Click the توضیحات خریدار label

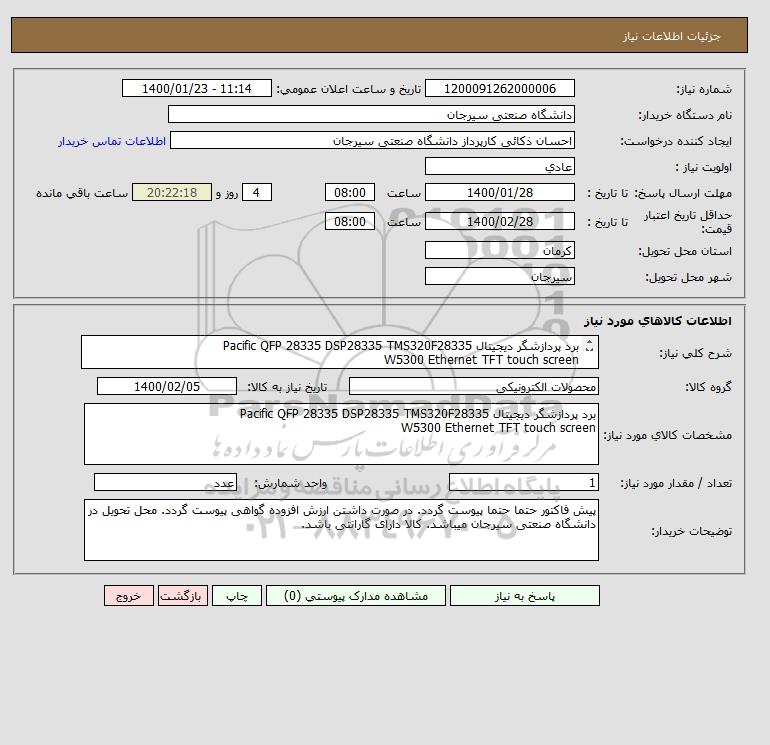click(x=691, y=531)
